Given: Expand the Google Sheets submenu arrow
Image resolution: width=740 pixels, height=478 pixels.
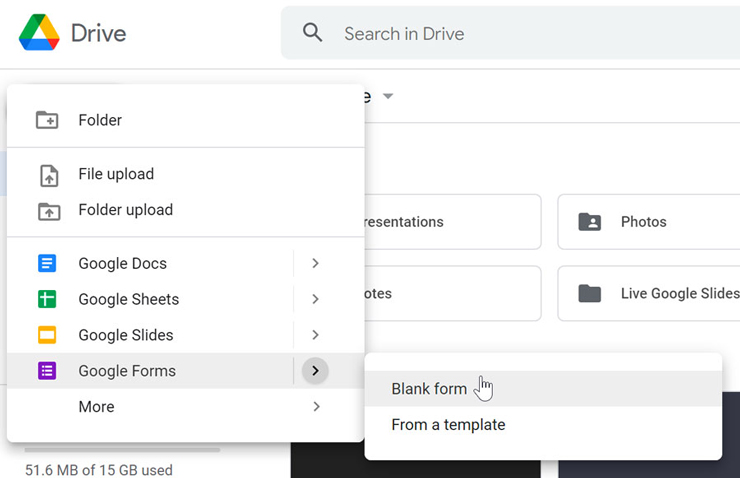Looking at the screenshot, I should click(x=315, y=299).
